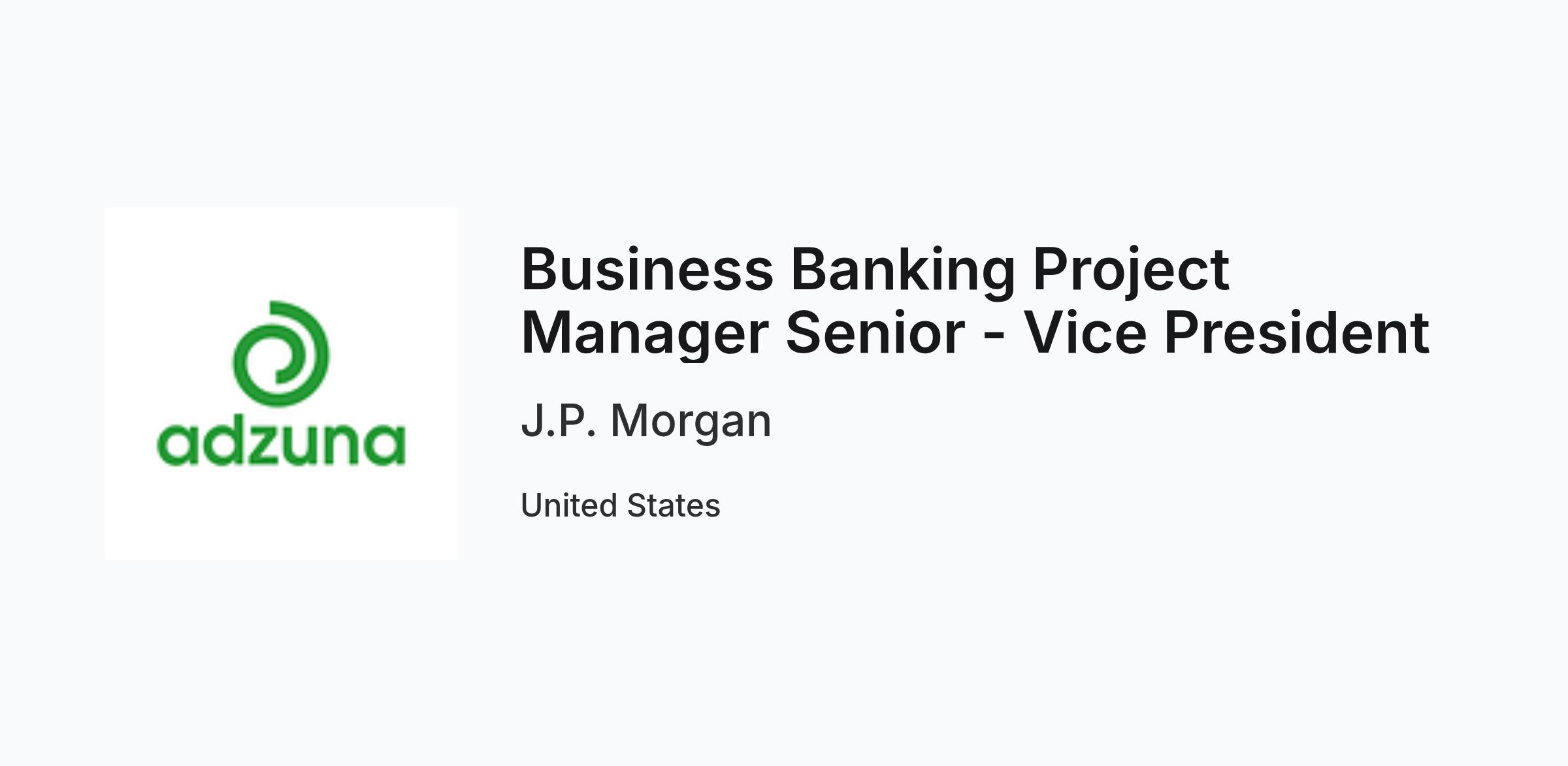Click the word 'Vice' in the title
This screenshot has height=766, width=1568.
click(x=1085, y=333)
